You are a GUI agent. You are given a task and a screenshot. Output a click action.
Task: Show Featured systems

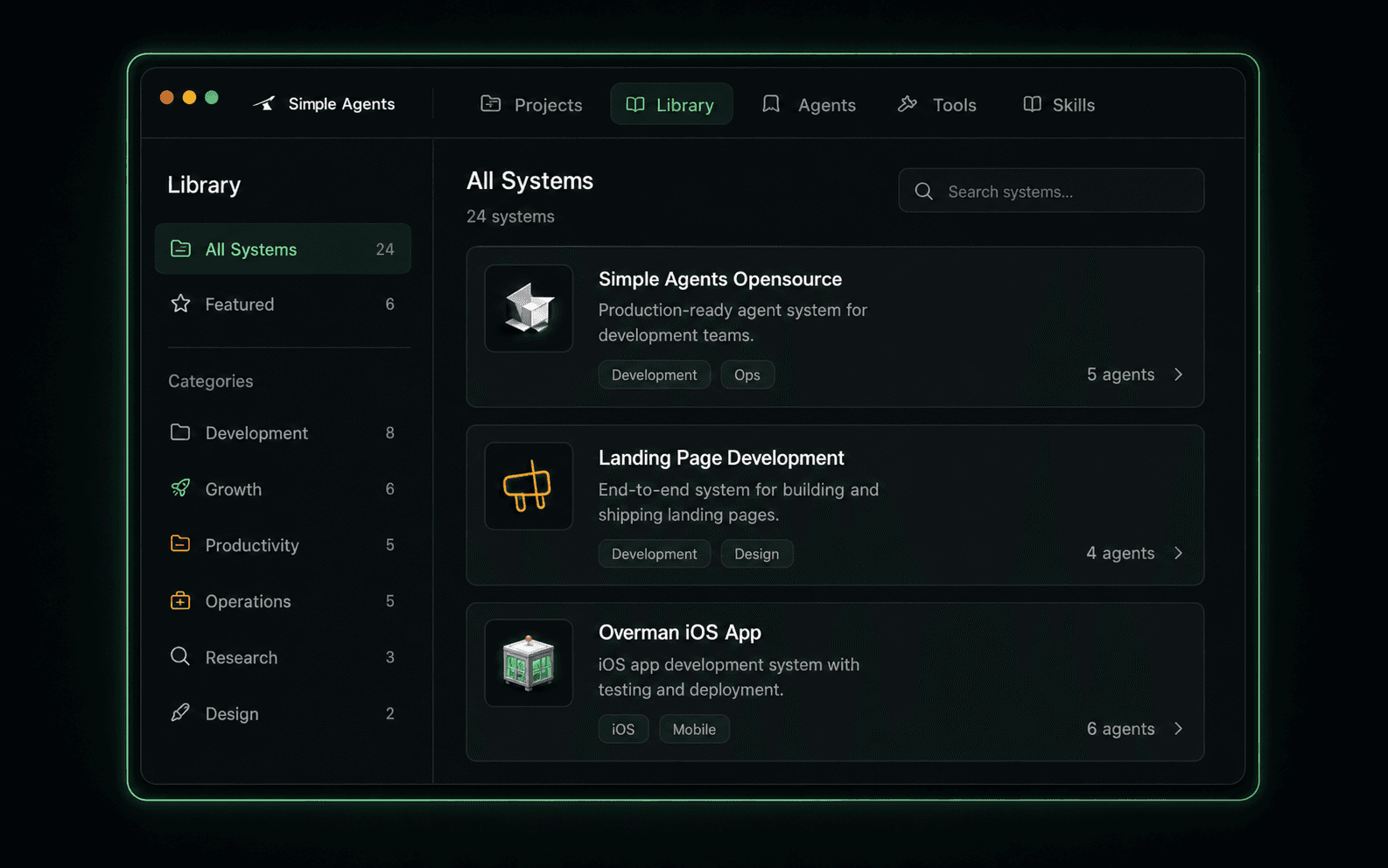click(283, 304)
